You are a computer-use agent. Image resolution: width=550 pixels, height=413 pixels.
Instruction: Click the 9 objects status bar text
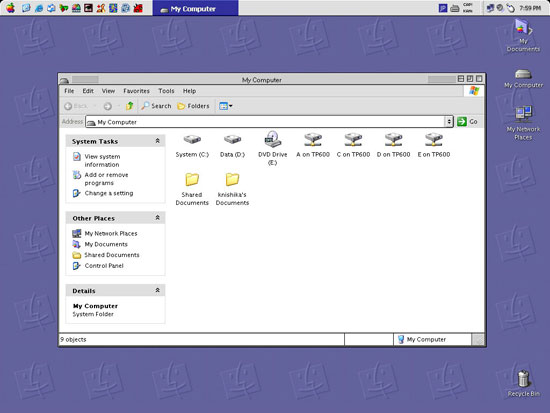coord(73,339)
